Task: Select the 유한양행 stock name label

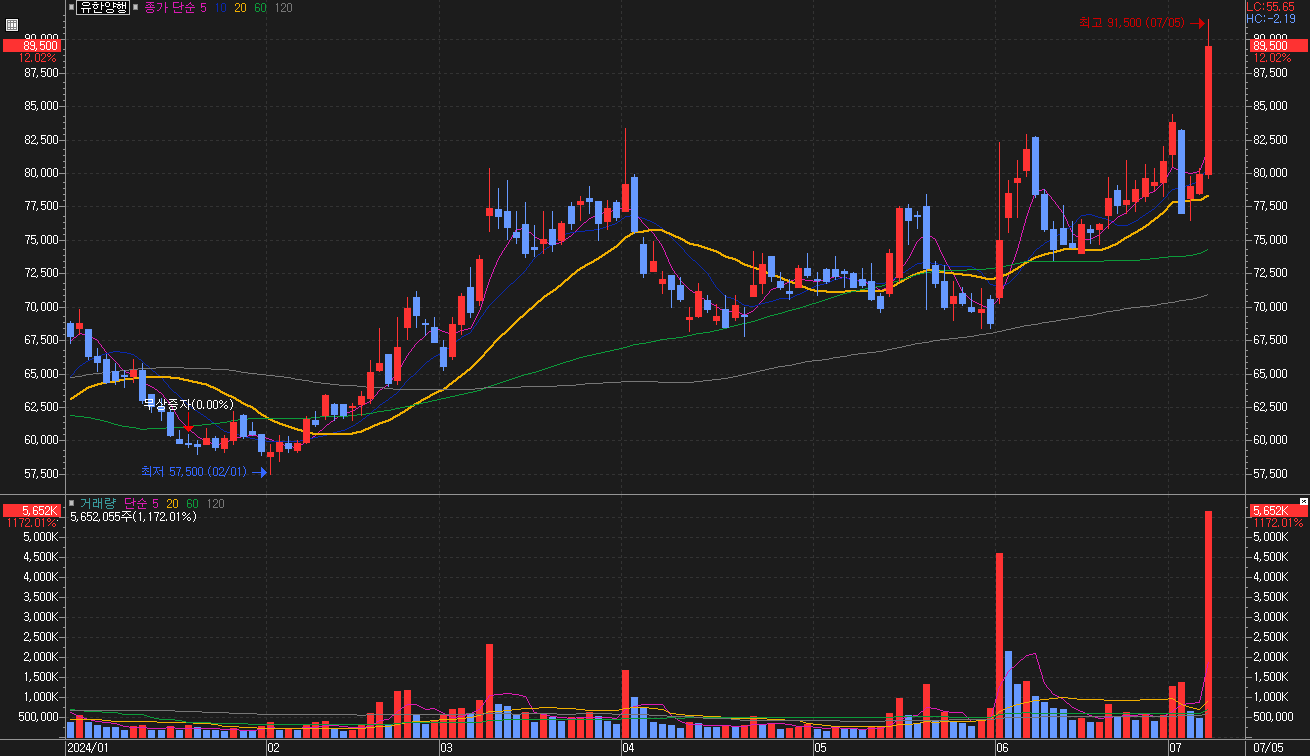Action: pyautogui.click(x=104, y=7)
